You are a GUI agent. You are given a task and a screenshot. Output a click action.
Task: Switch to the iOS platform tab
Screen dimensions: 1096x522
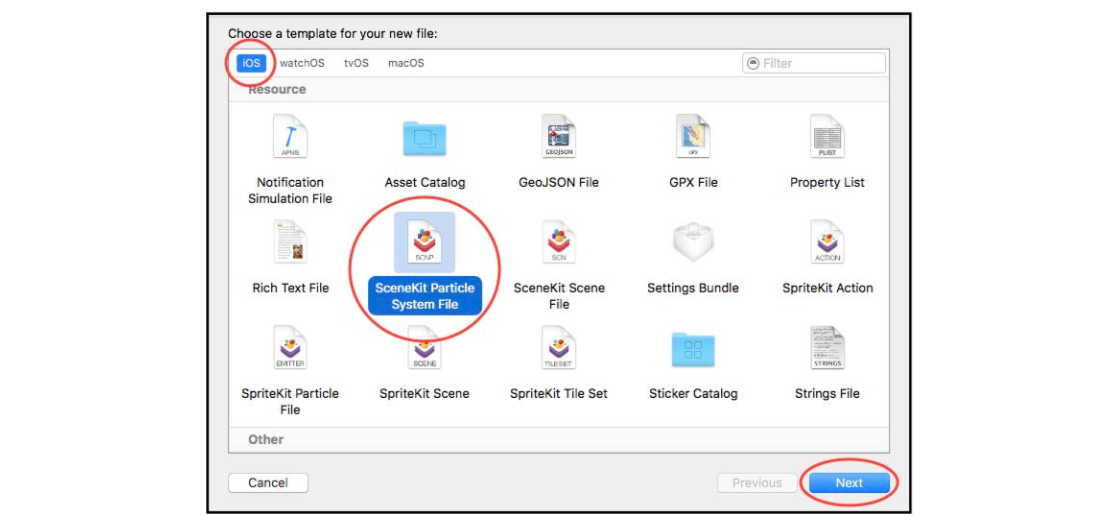(250, 63)
